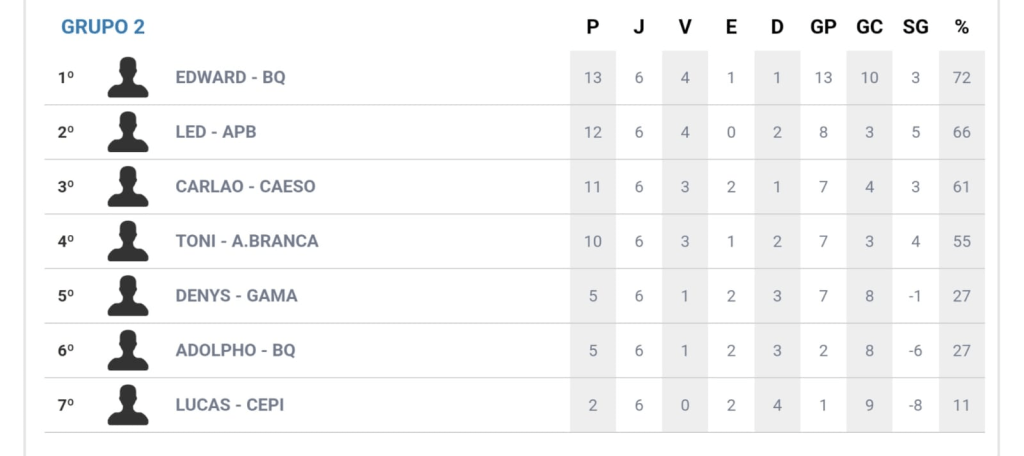
Task: Click the avatar icon beside LUCAS - CEPI
Action: (x=128, y=405)
